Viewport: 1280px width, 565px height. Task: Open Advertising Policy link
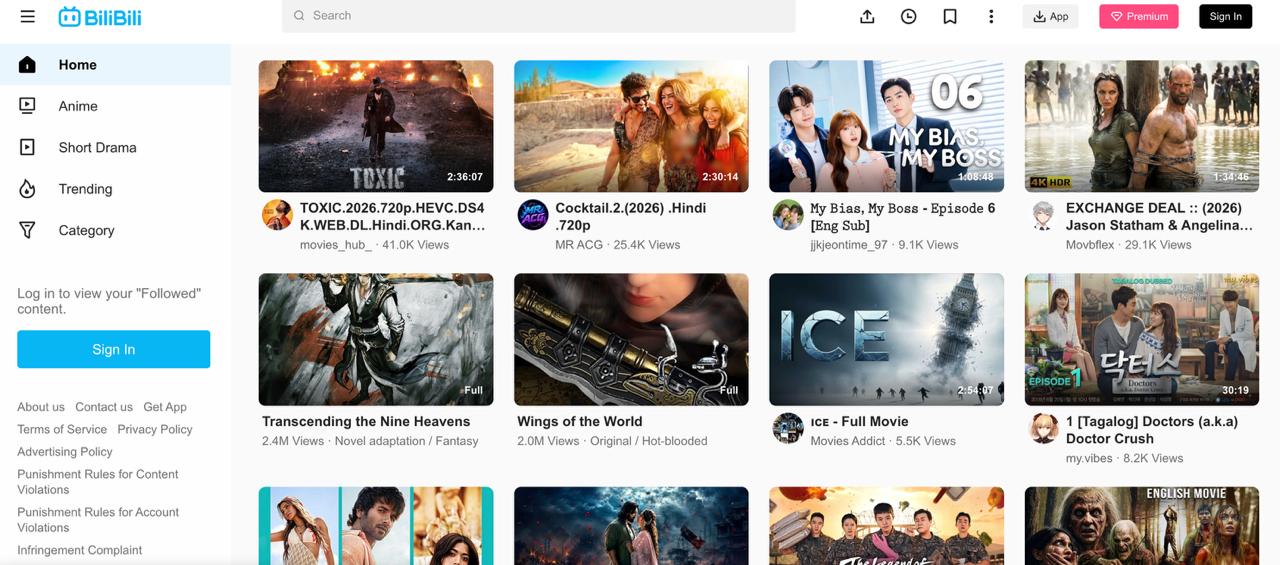[65, 452]
